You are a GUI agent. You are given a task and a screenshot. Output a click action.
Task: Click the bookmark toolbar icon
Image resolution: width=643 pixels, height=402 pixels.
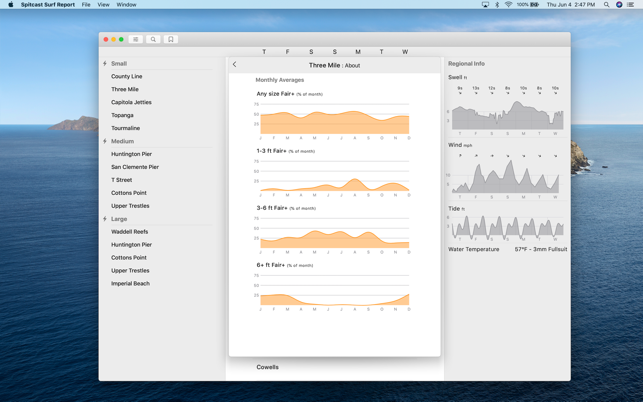click(171, 39)
